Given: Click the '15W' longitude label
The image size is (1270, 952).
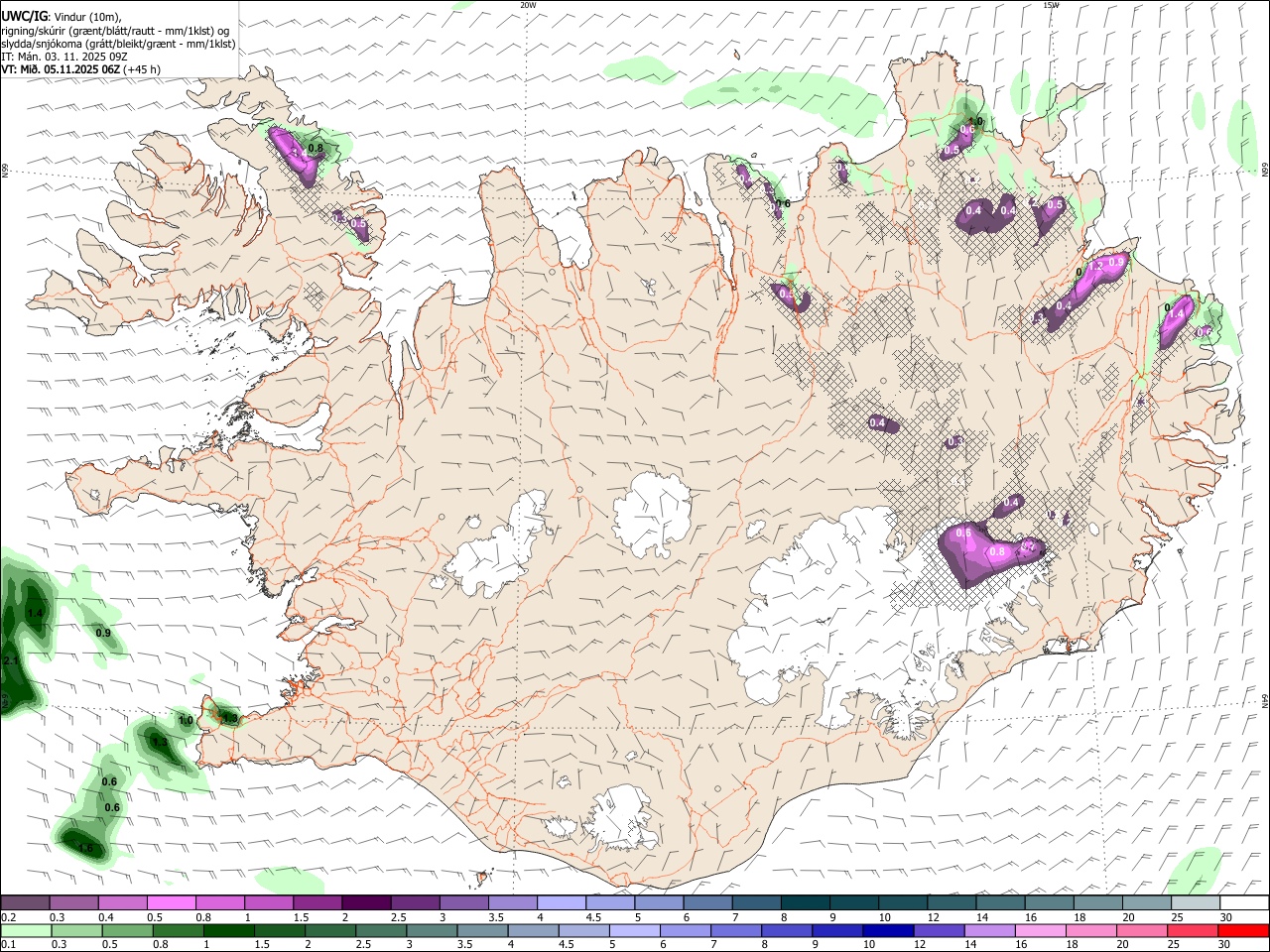Looking at the screenshot, I should point(1051,4).
